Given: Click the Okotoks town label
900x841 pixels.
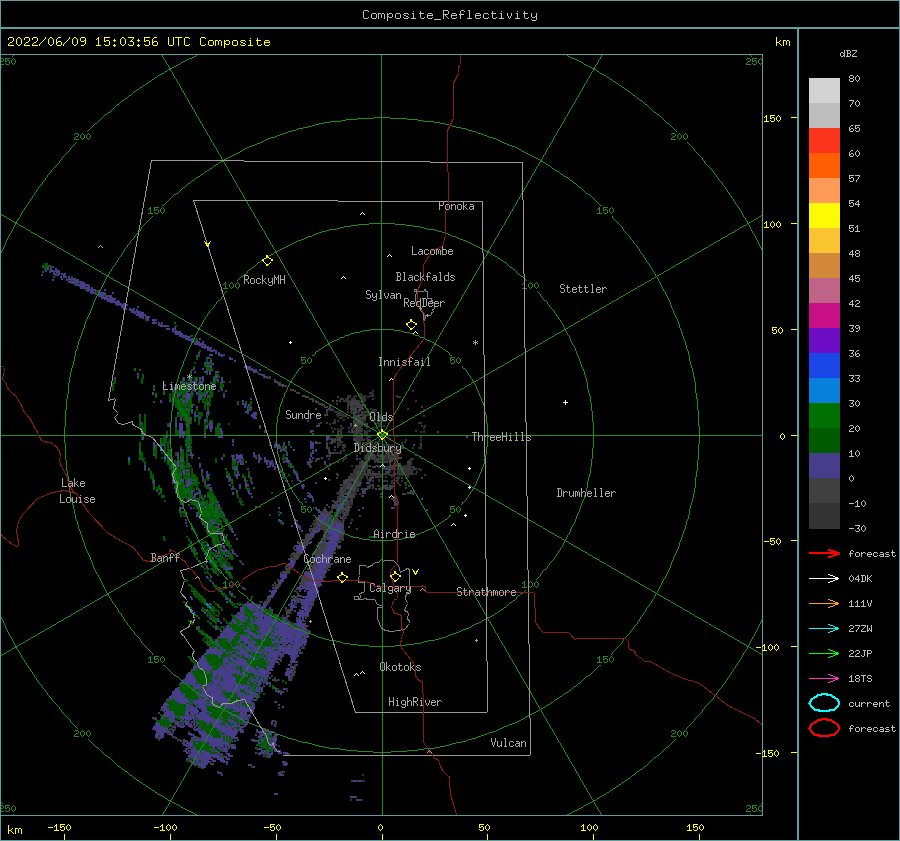Looking at the screenshot, I should [x=400, y=667].
